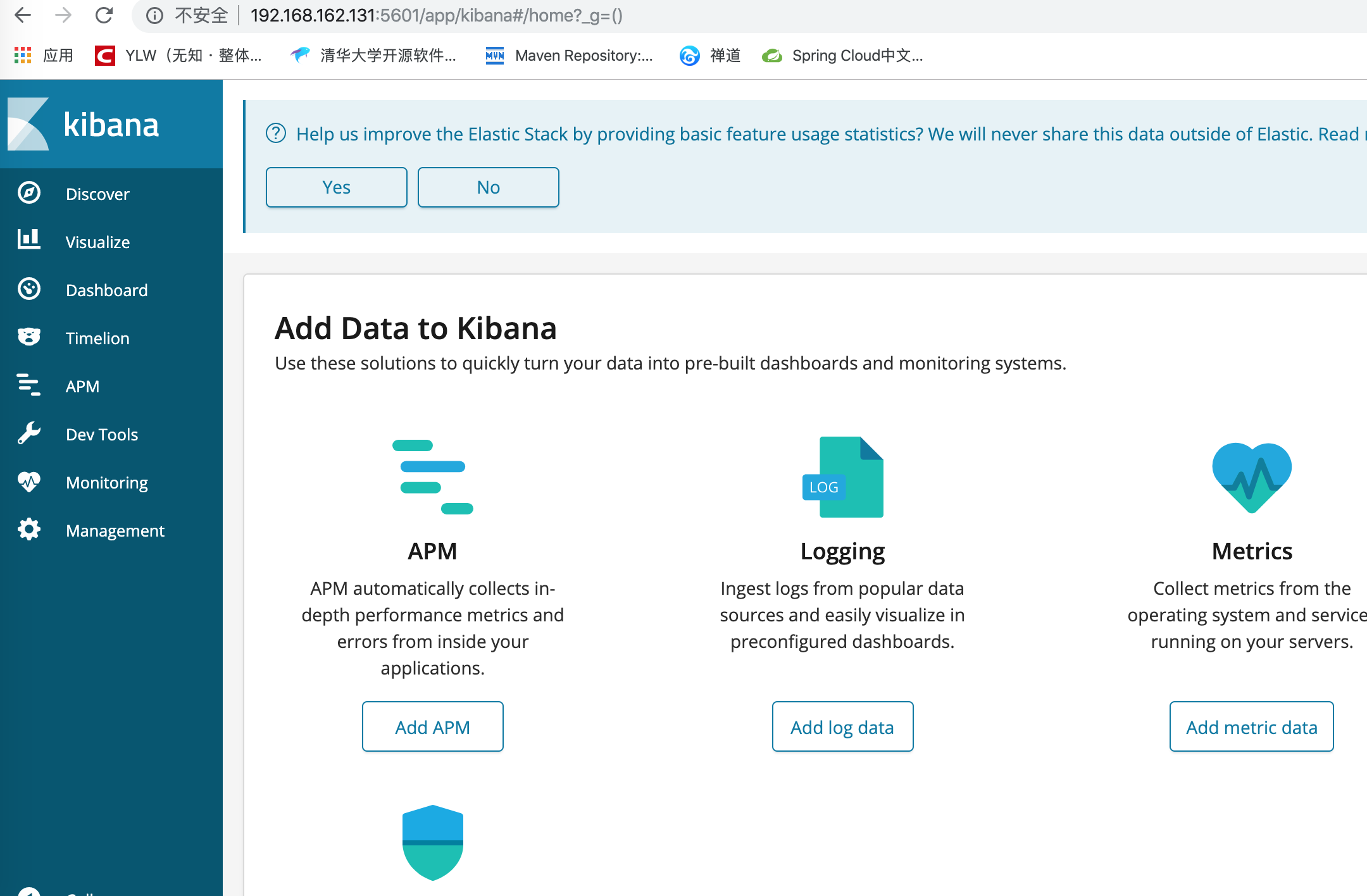The height and width of the screenshot is (896, 1367).
Task: Open the YLW bookmark
Action: [x=178, y=55]
